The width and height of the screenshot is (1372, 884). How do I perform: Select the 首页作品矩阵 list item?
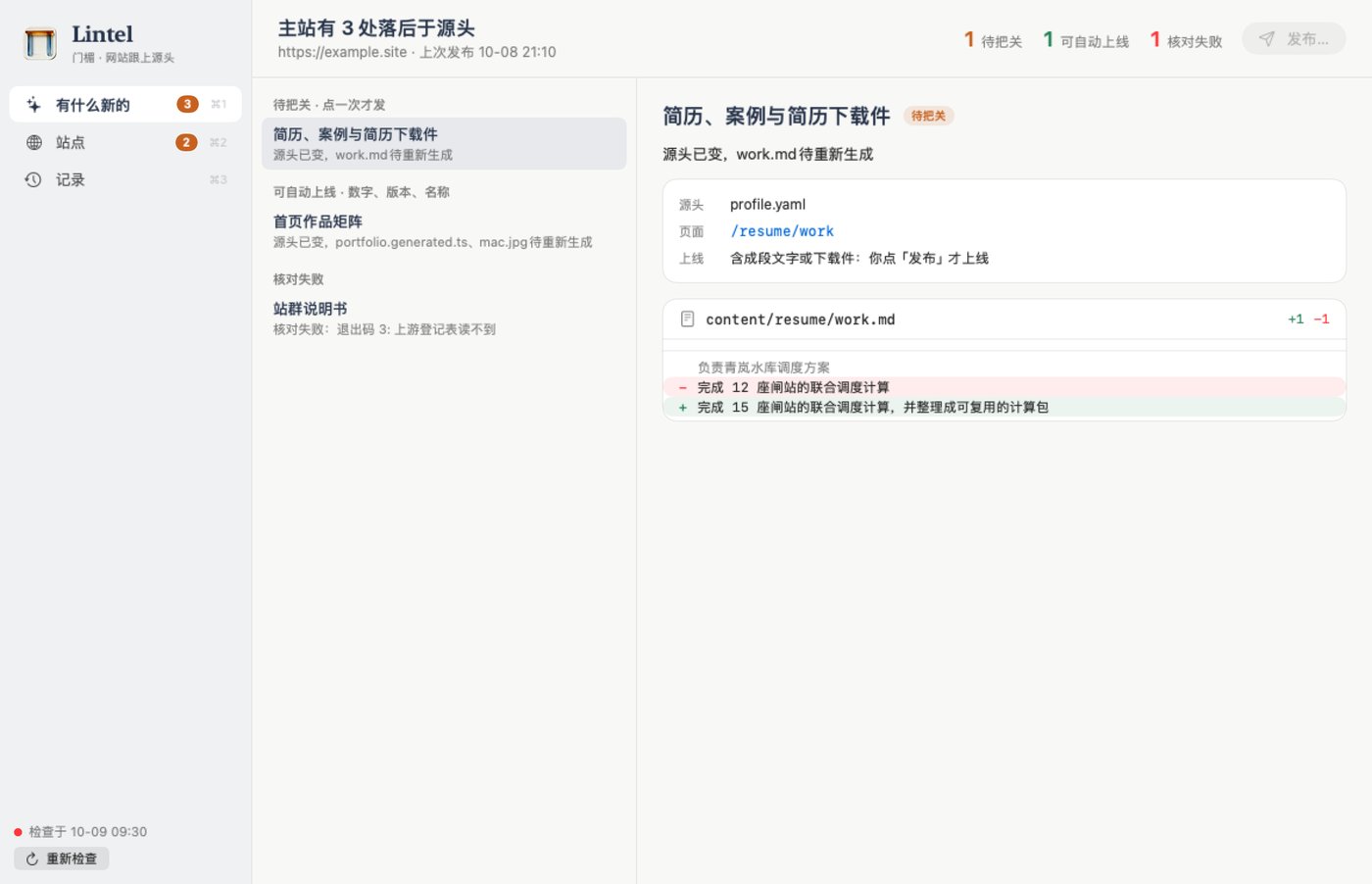tap(444, 230)
